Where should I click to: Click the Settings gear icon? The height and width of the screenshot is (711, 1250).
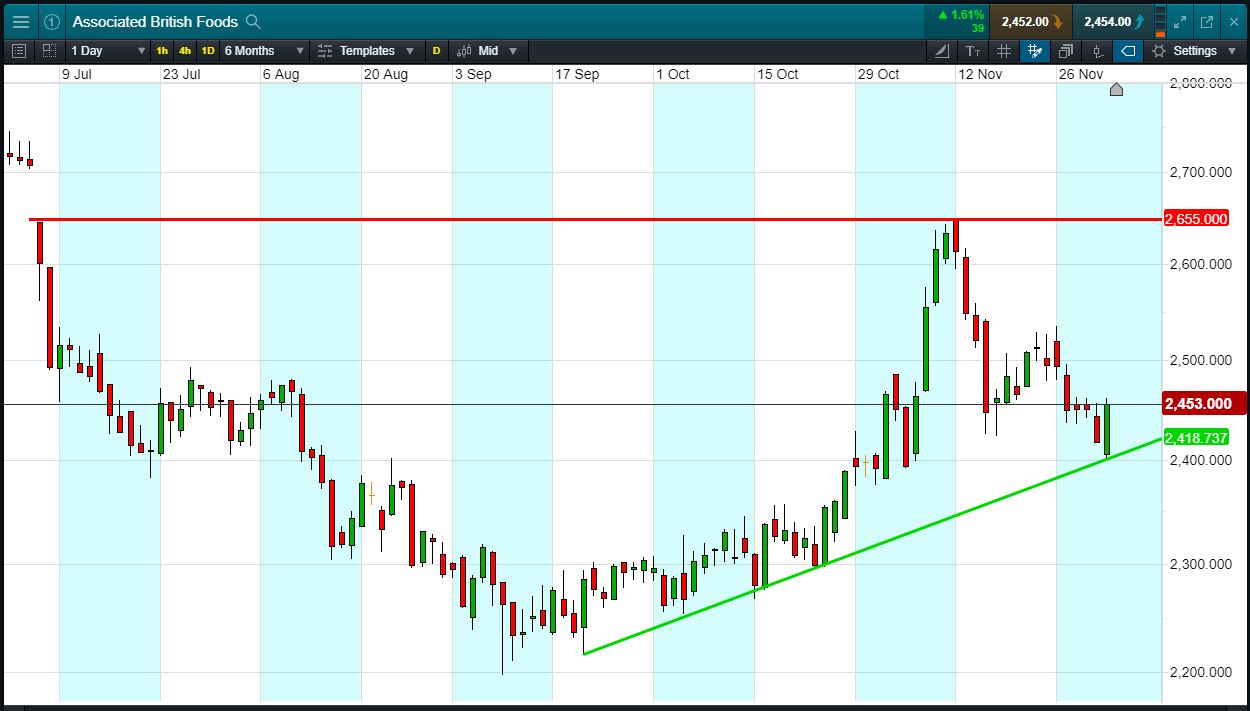[1159, 50]
